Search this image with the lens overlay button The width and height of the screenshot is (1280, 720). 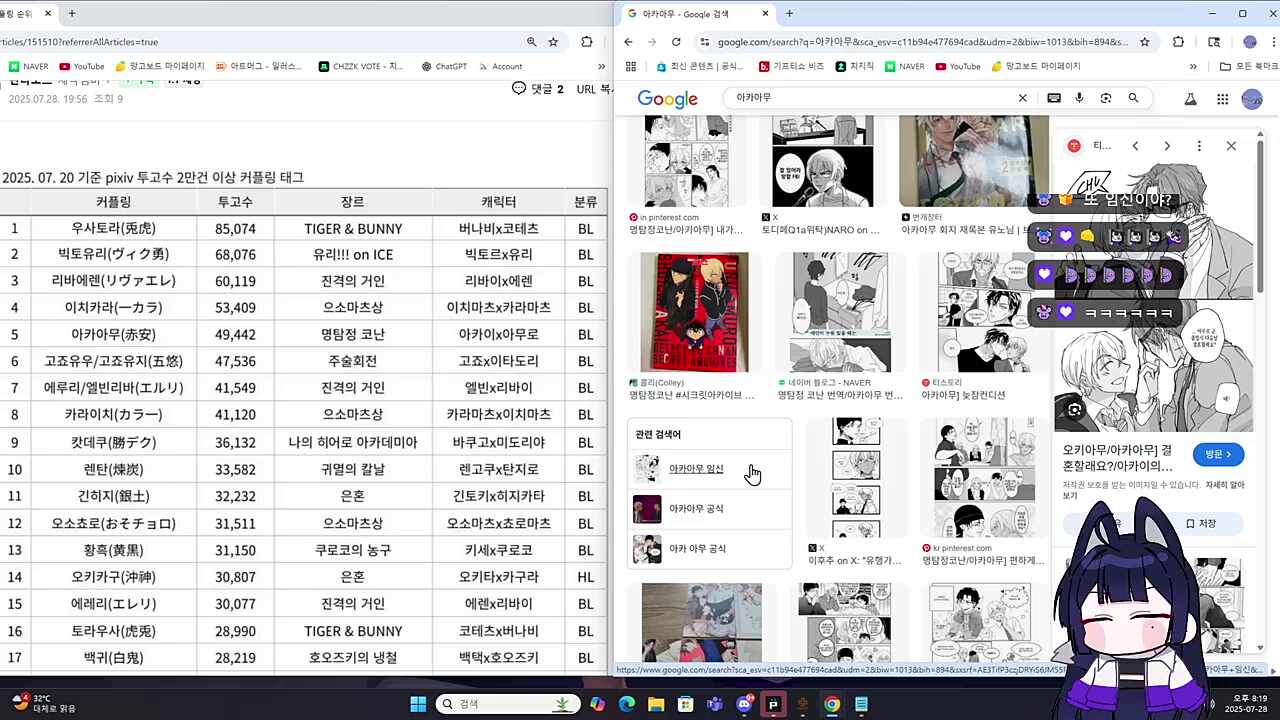[1074, 410]
